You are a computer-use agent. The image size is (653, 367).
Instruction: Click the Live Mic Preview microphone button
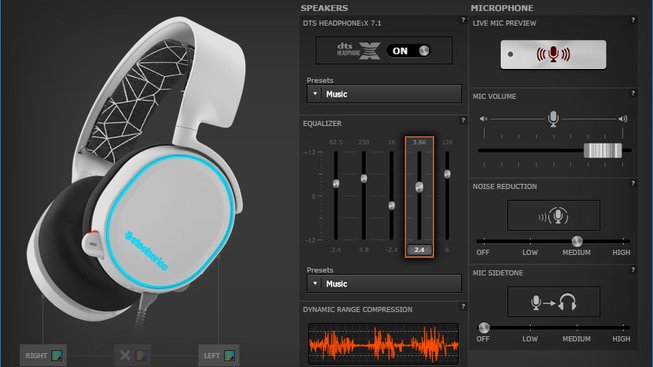click(553, 55)
